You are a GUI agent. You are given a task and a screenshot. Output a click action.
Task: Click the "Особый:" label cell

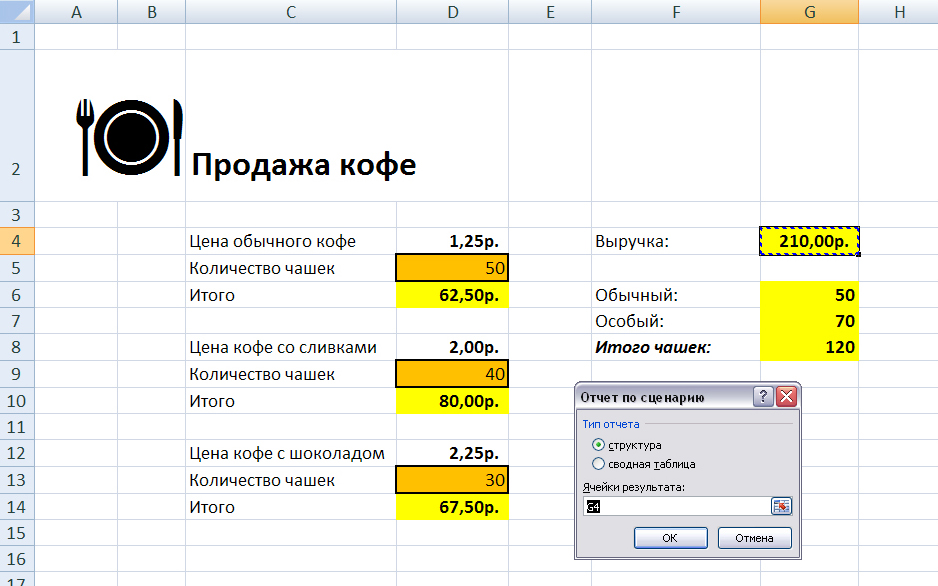(676, 321)
